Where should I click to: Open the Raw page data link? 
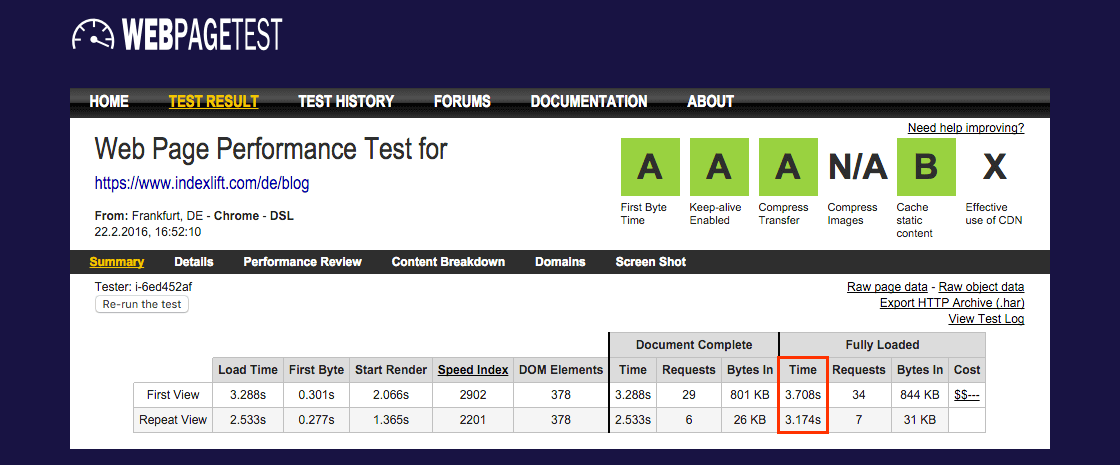(887, 287)
